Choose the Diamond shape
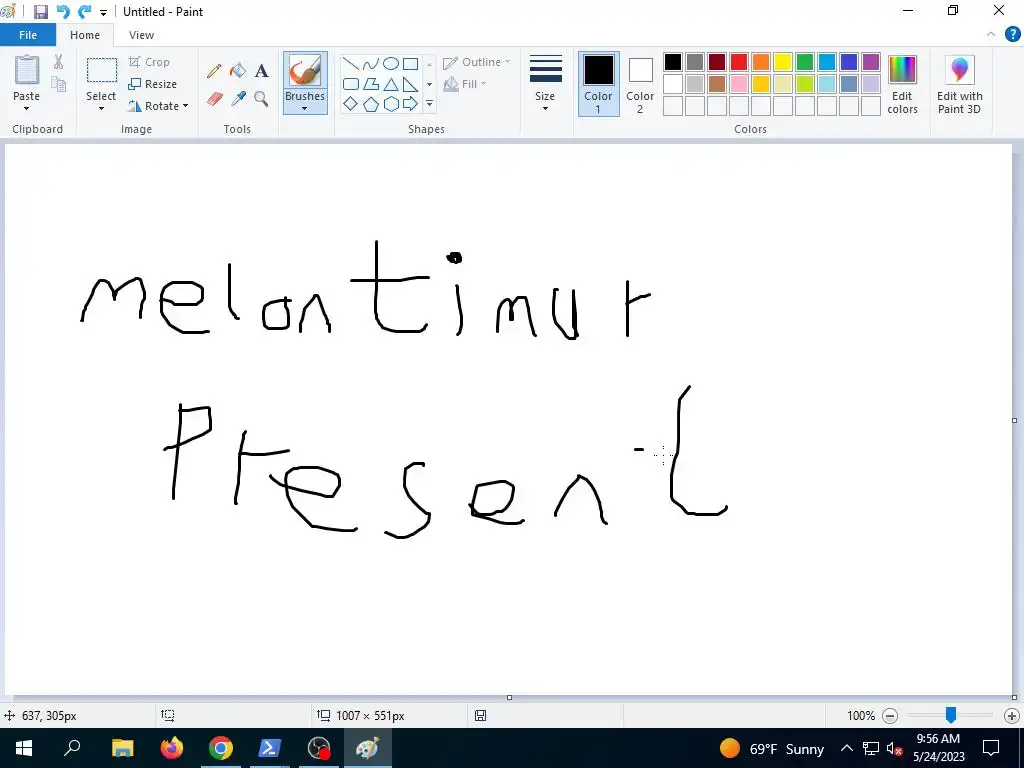This screenshot has width=1024, height=768. [x=351, y=104]
